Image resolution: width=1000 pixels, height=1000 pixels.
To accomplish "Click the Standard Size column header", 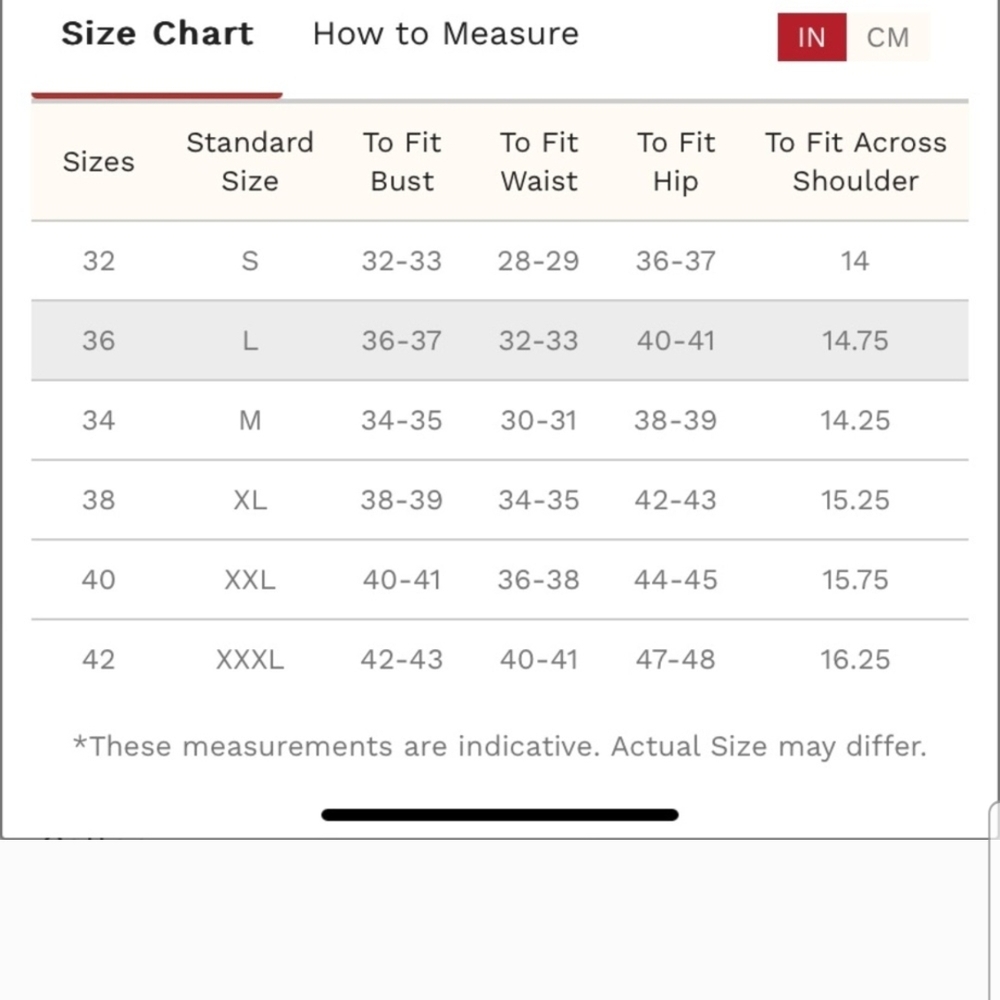I will pos(250,162).
